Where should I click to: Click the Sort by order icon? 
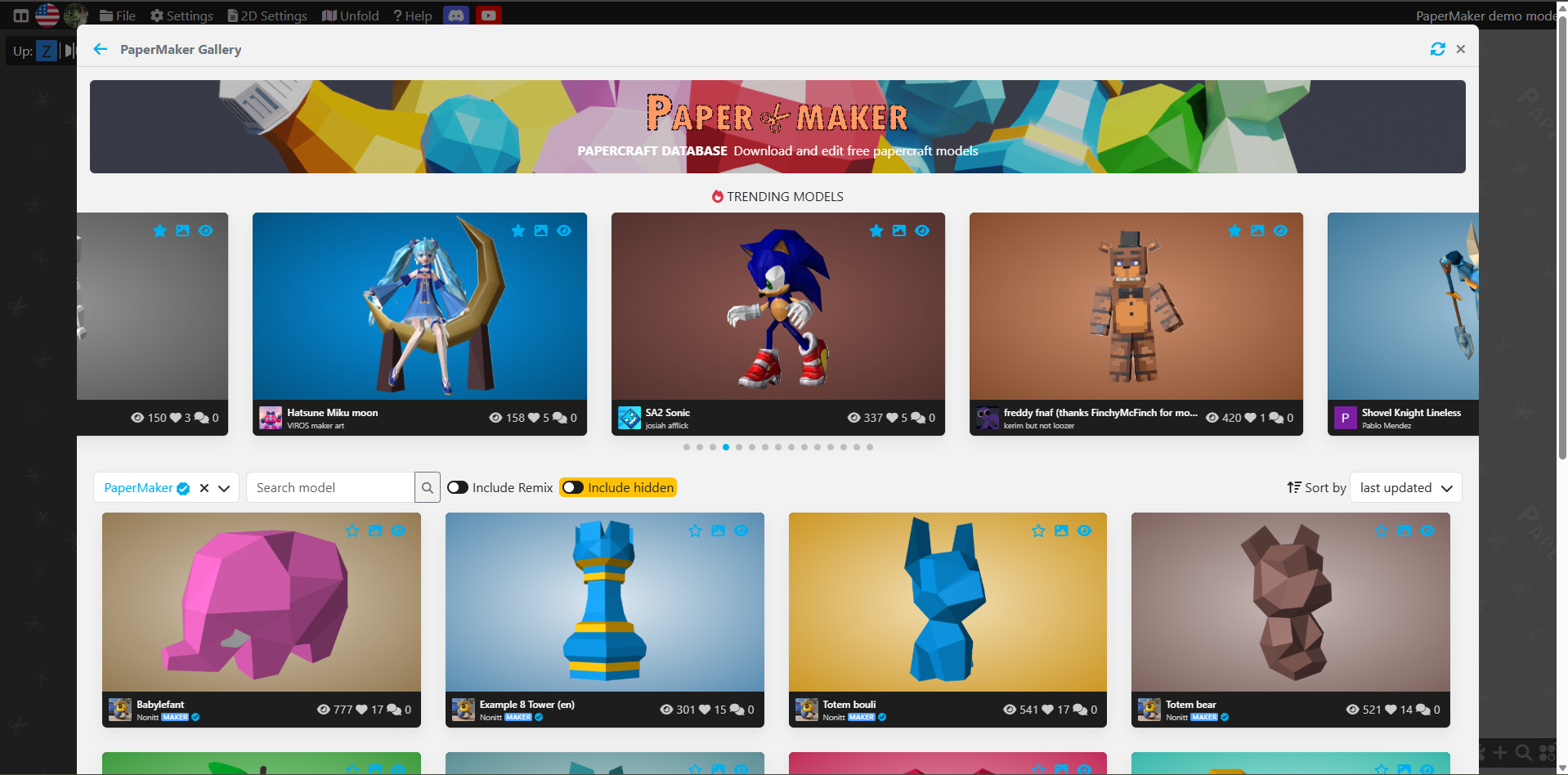click(x=1294, y=487)
